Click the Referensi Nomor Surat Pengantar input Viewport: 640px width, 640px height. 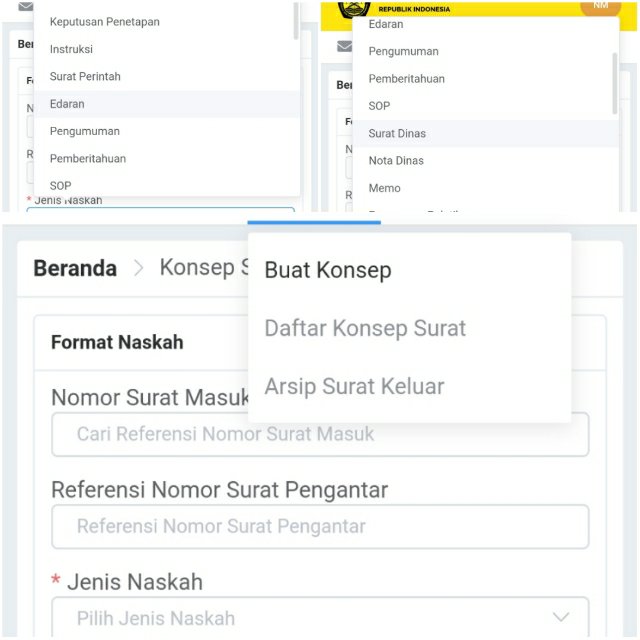320,526
